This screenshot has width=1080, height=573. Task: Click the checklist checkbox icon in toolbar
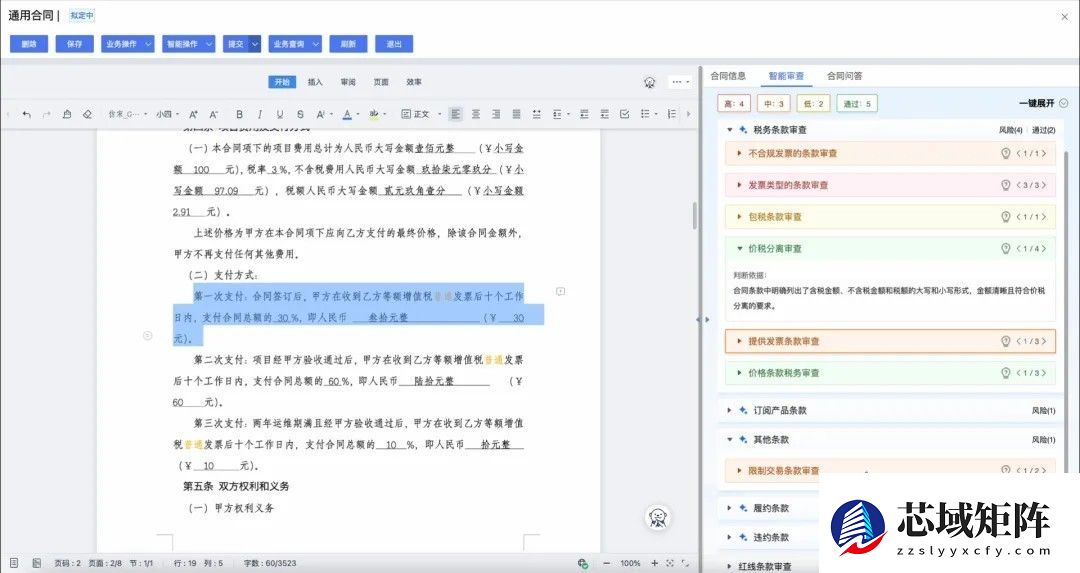click(625, 114)
